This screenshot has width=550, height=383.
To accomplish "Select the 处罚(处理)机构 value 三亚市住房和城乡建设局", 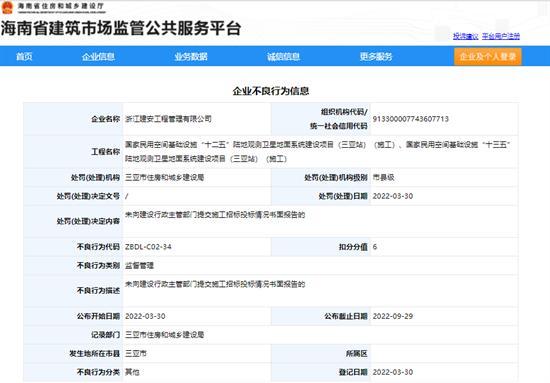I will point(165,177).
